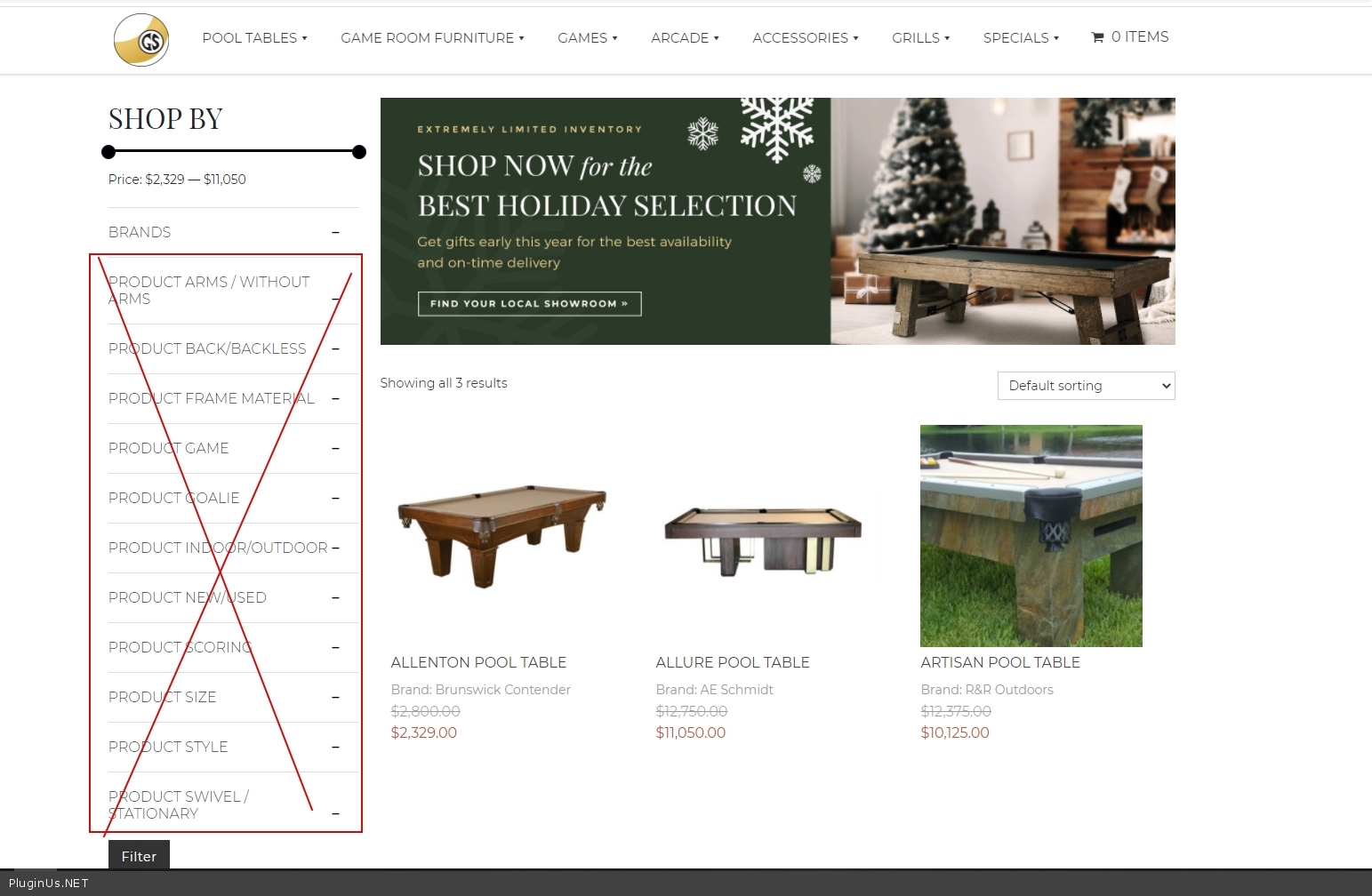The image size is (1372, 896).
Task: Open the Games menu
Action: click(587, 38)
